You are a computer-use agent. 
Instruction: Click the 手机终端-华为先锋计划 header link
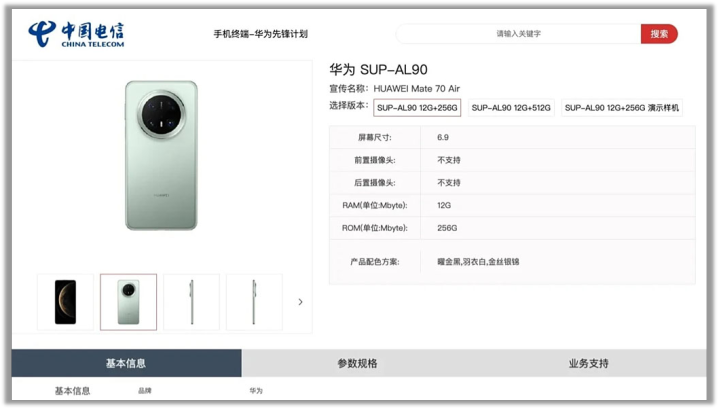[x=260, y=34]
